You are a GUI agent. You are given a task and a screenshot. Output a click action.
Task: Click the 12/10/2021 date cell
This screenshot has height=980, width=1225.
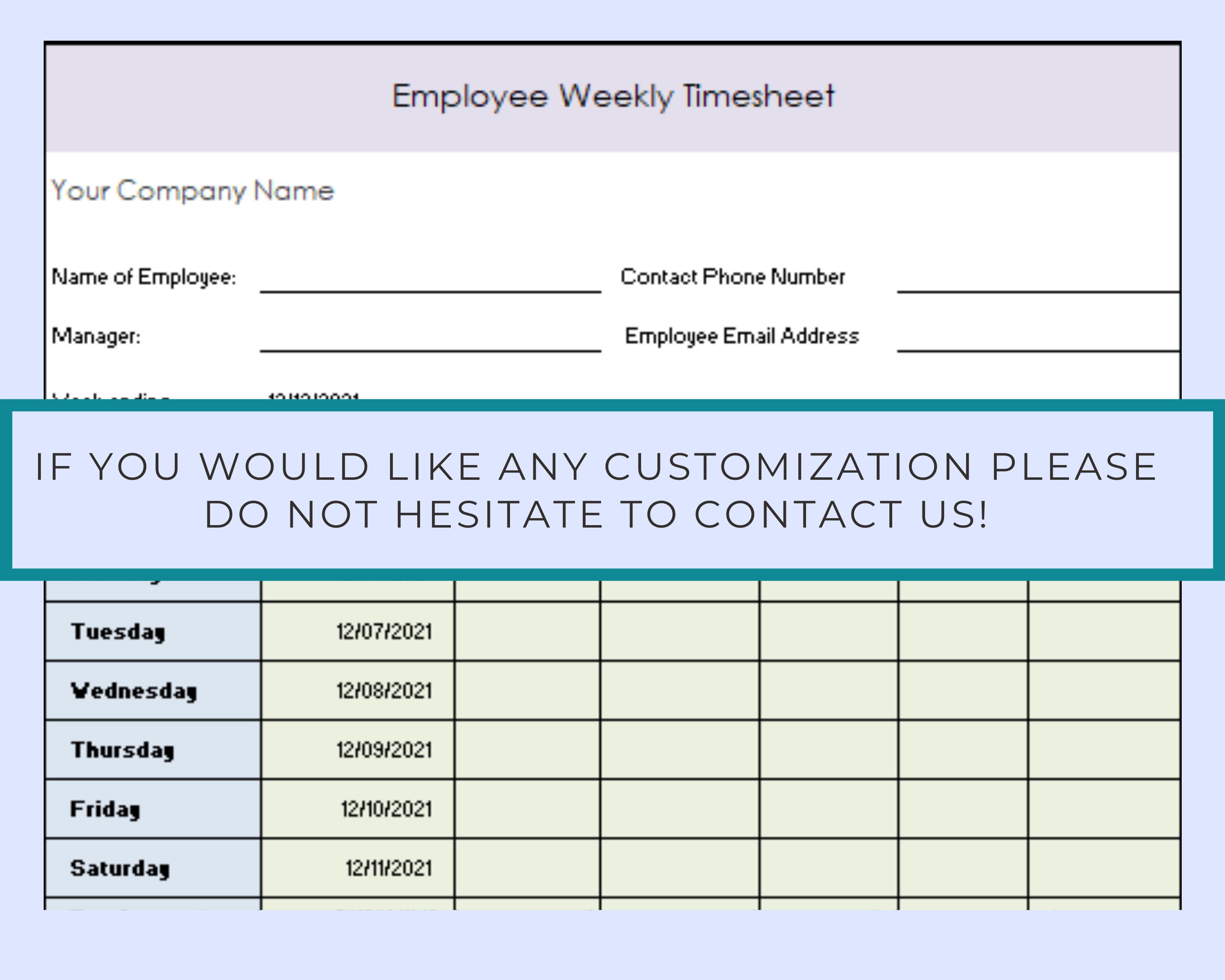[x=384, y=809]
